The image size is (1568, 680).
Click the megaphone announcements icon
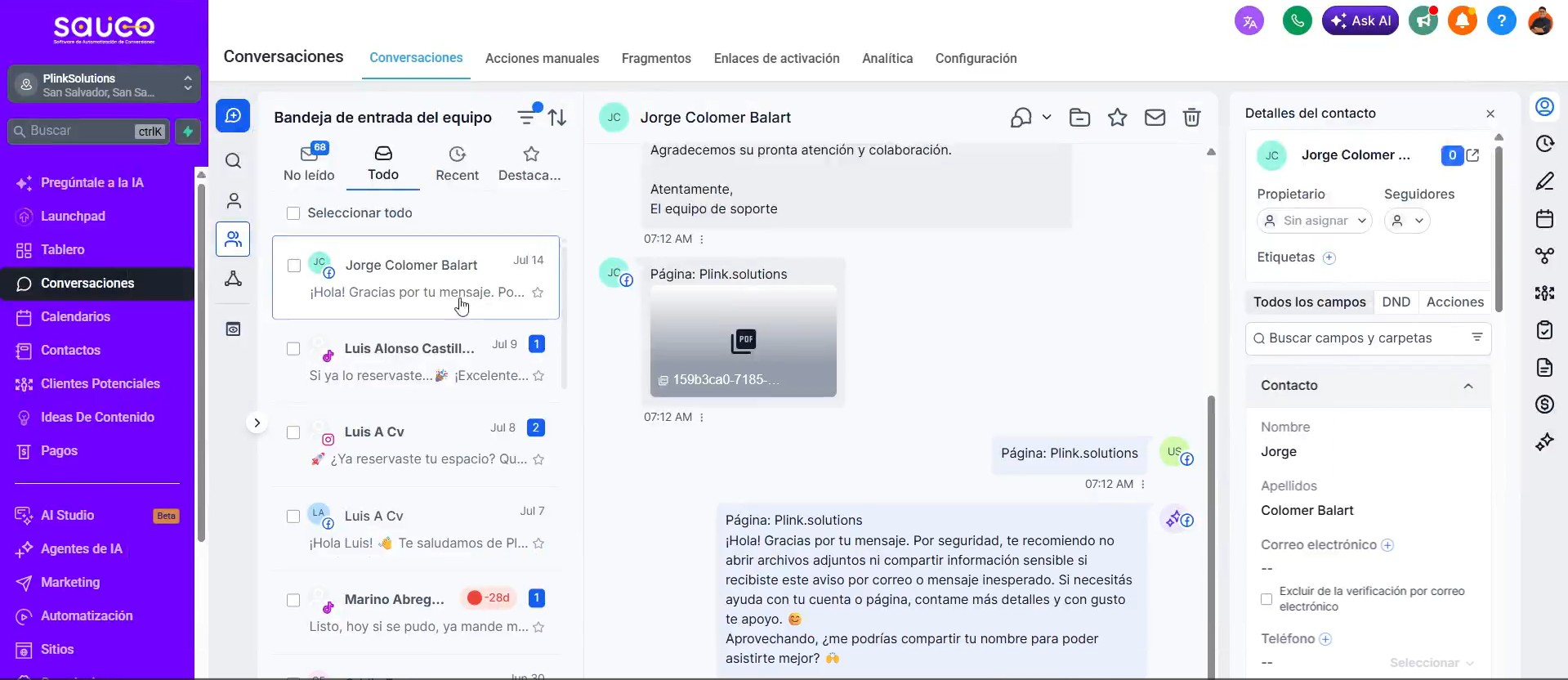coord(1423,20)
